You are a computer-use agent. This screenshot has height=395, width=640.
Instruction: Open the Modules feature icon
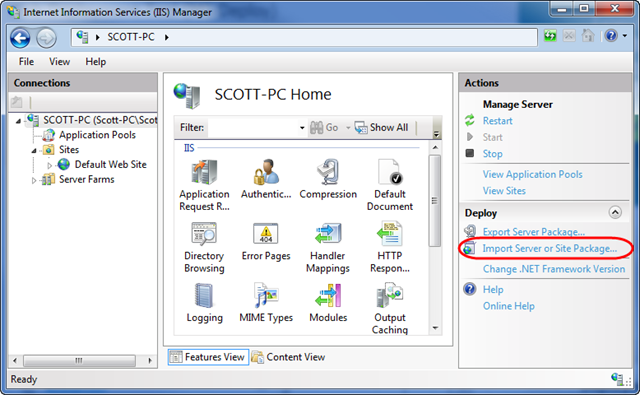coord(328,295)
